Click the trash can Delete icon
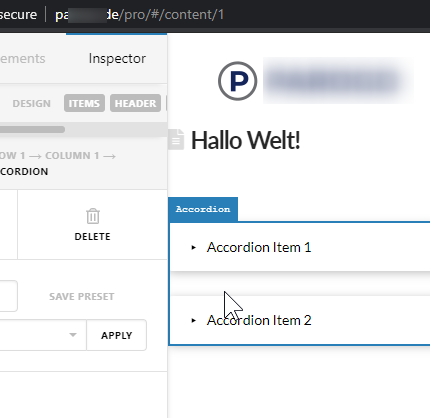Screen dimensions: 430x418 point(93,216)
